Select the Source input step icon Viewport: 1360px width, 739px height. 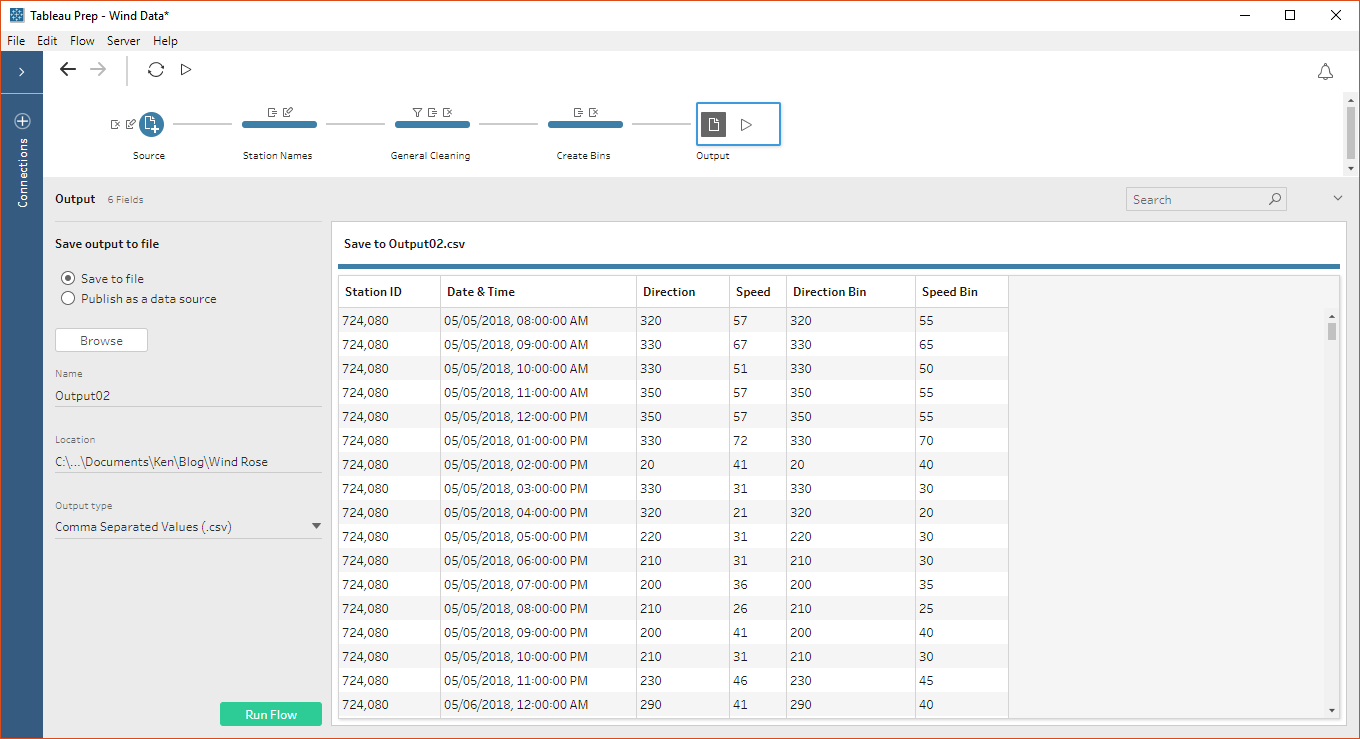coord(150,124)
